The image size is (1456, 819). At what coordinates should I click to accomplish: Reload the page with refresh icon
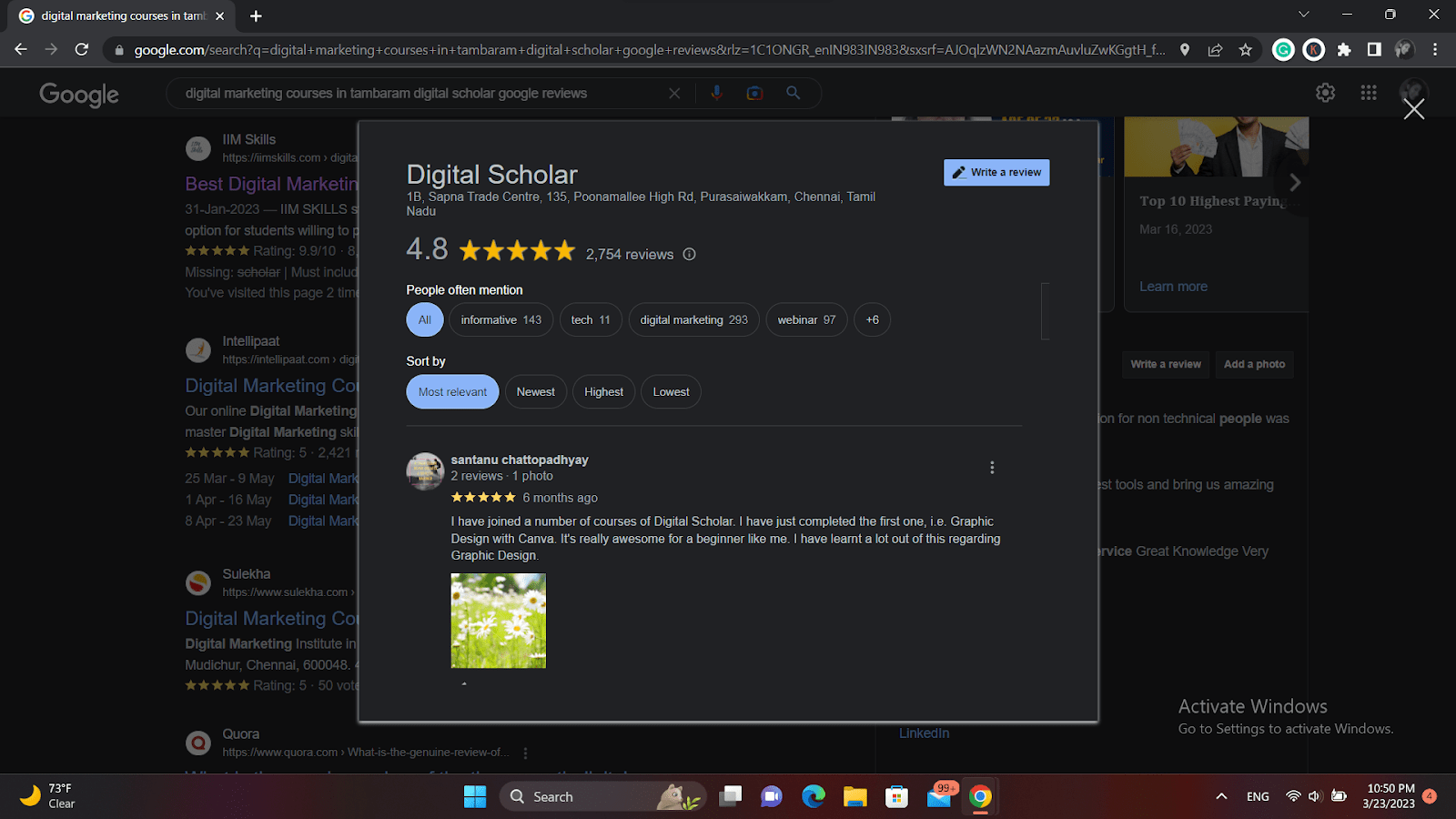(x=82, y=50)
